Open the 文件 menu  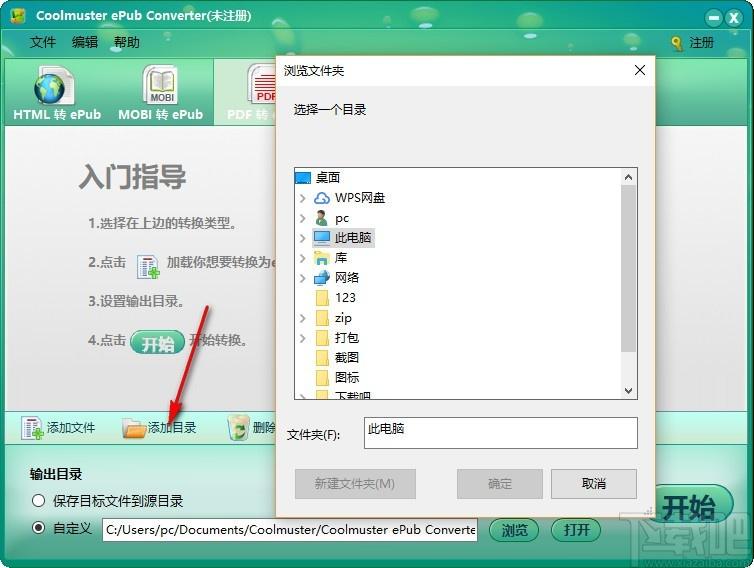coord(43,42)
